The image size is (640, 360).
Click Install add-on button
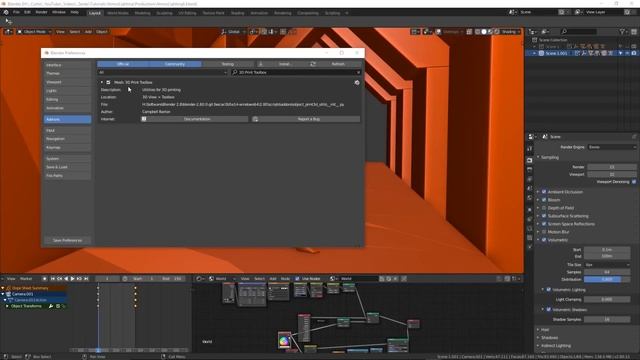(282, 64)
